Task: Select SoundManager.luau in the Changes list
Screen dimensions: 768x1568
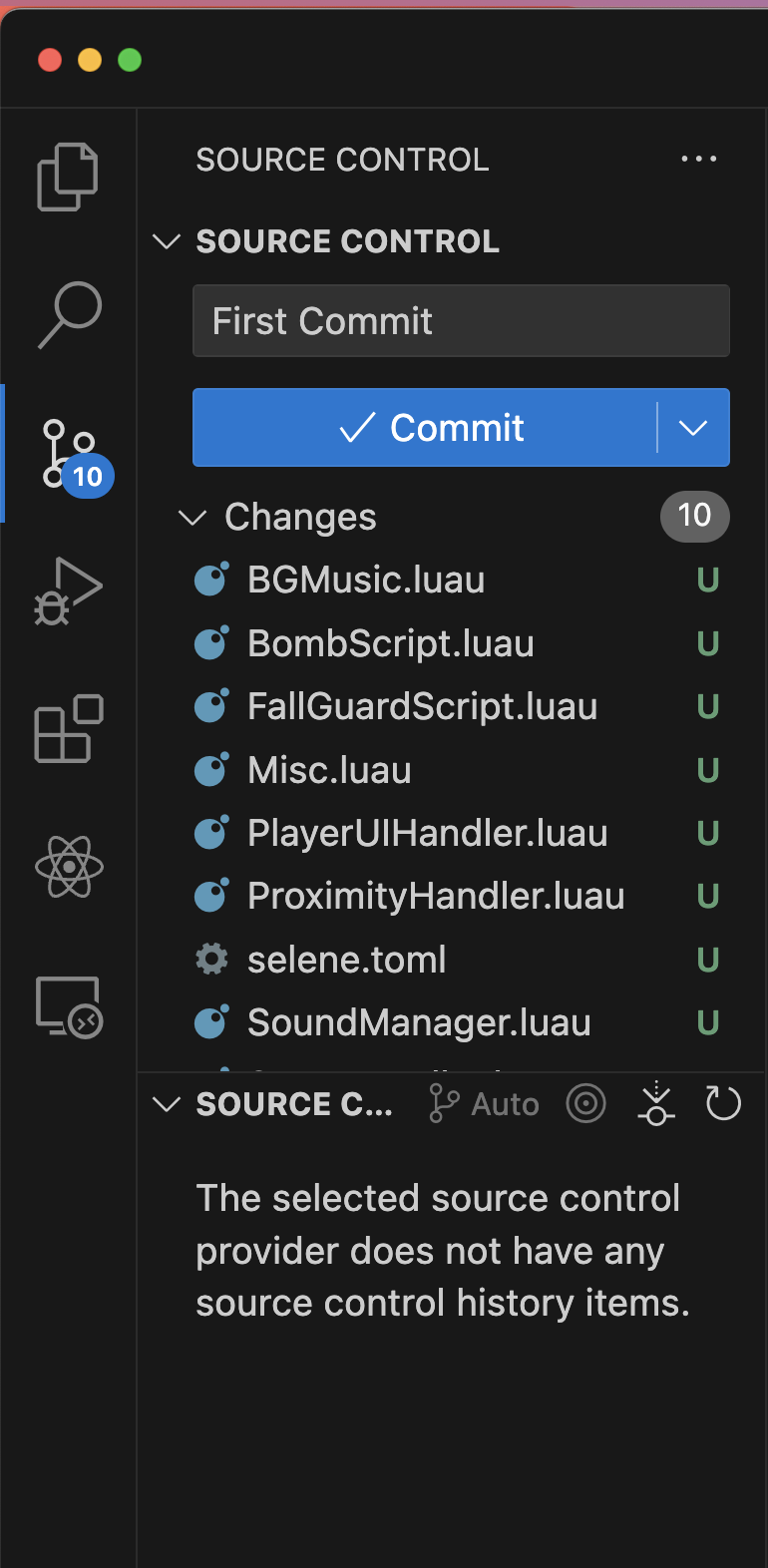Action: coord(417,1021)
